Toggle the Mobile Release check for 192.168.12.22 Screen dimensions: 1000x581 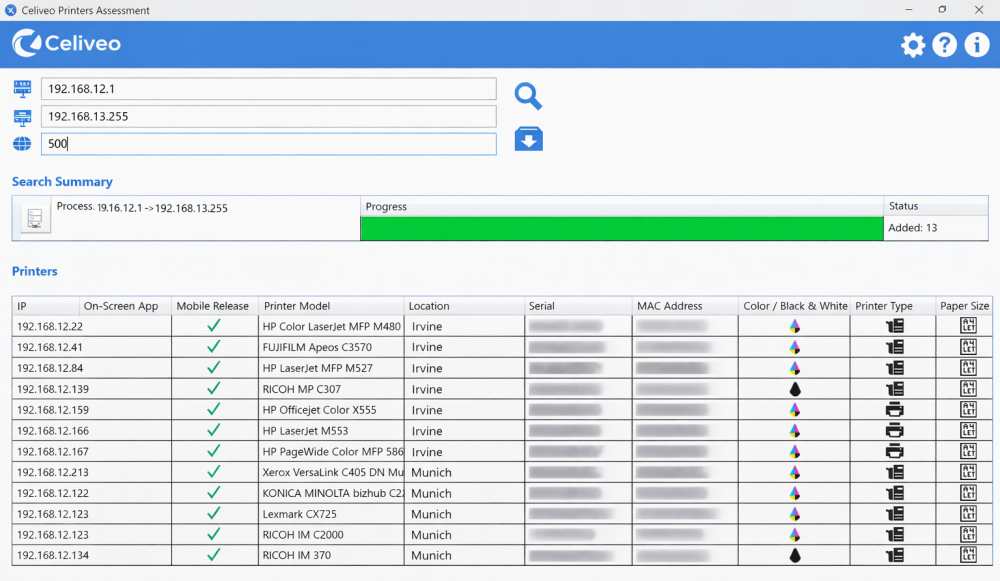[x=214, y=326]
